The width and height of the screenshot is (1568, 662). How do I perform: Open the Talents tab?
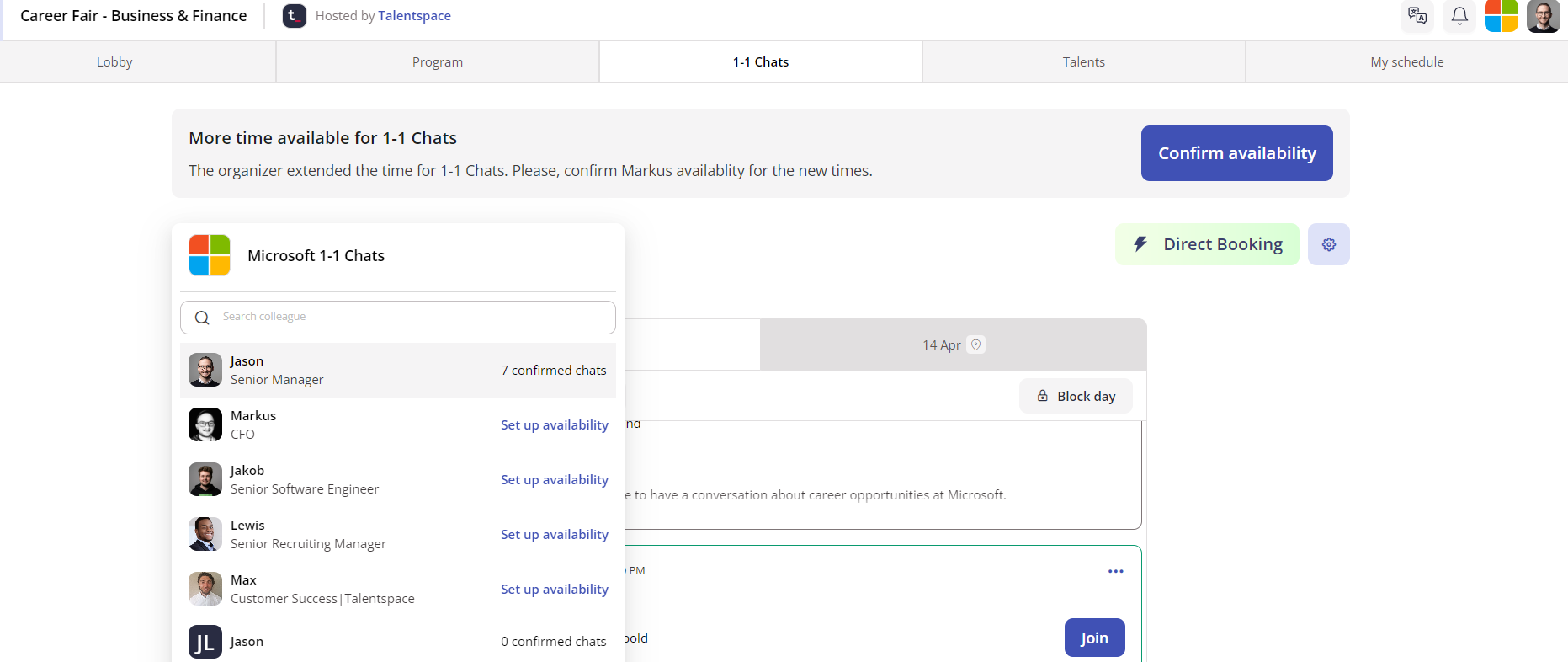tap(1084, 61)
